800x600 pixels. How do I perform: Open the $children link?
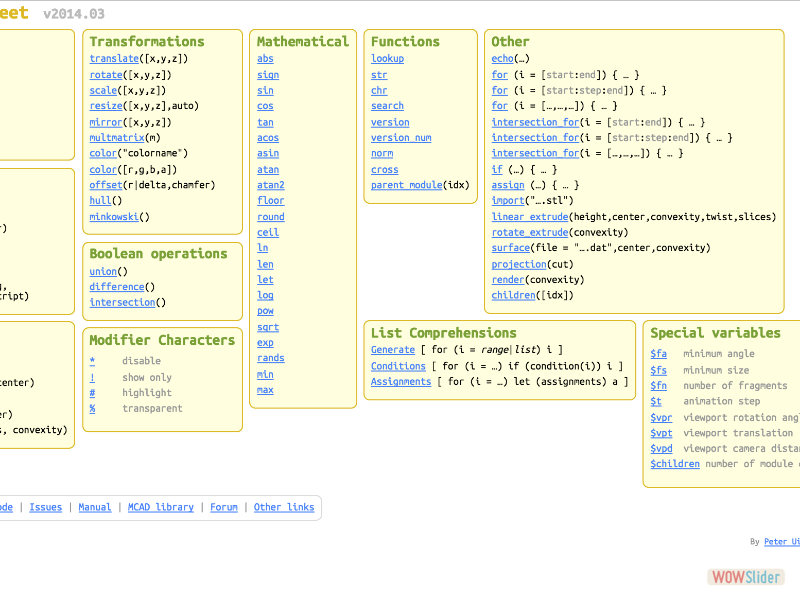(x=675, y=464)
